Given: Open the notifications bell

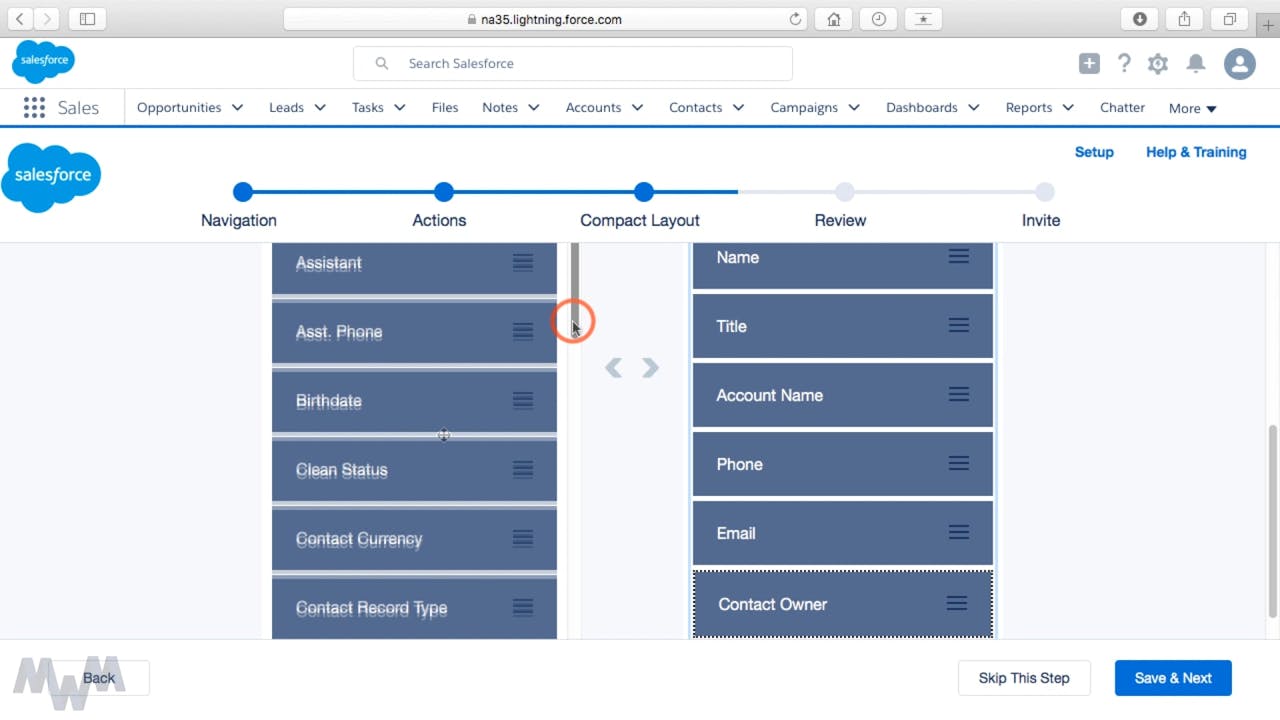Looking at the screenshot, I should (1195, 64).
